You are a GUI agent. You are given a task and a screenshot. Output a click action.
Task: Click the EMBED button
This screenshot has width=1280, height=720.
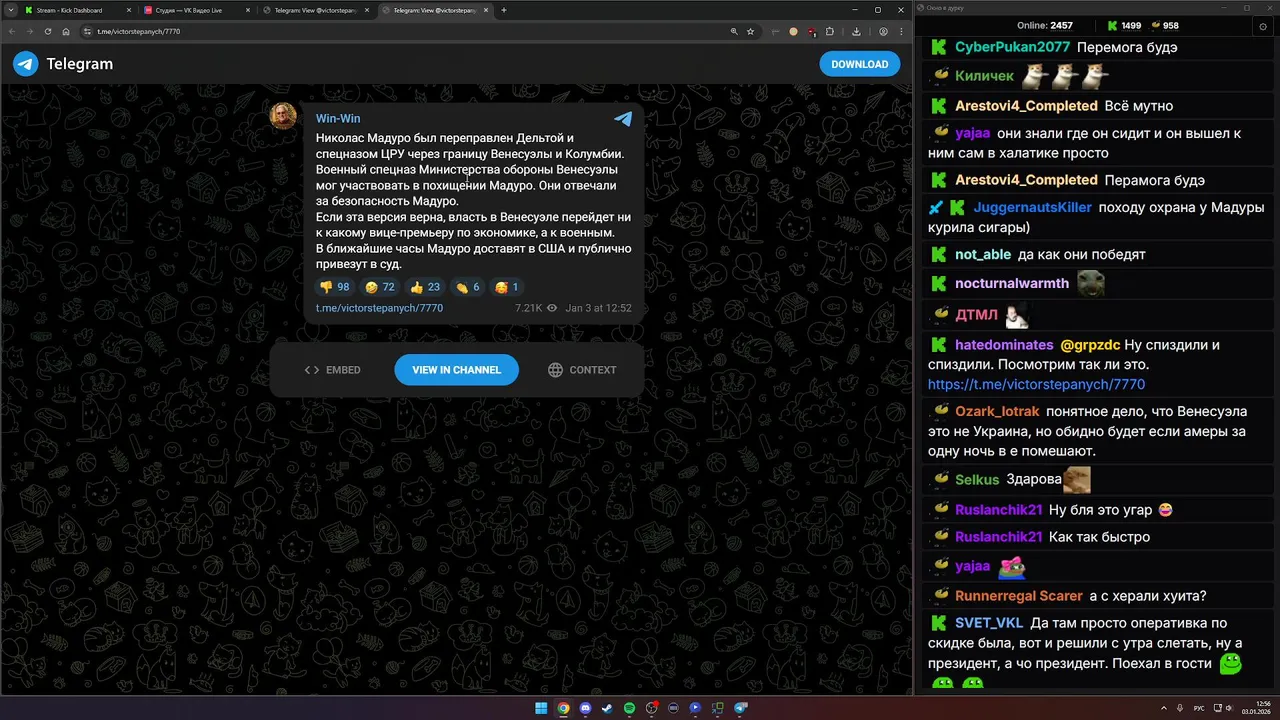click(332, 370)
